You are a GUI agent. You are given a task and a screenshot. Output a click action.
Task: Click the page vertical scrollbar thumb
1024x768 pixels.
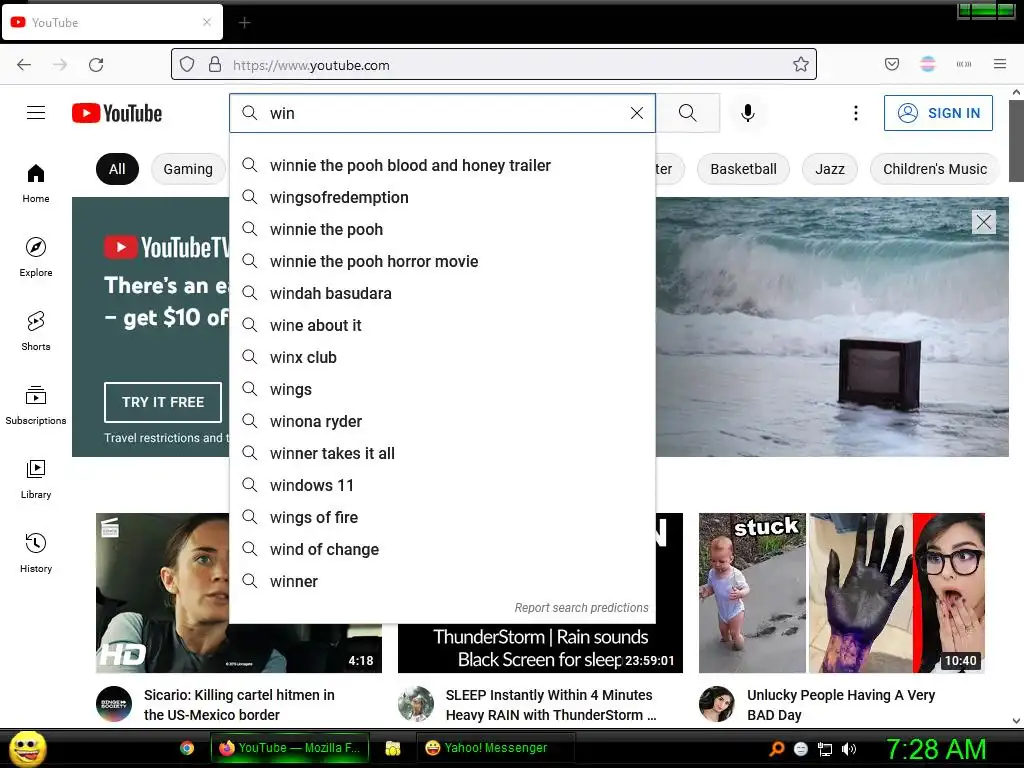(x=1016, y=140)
